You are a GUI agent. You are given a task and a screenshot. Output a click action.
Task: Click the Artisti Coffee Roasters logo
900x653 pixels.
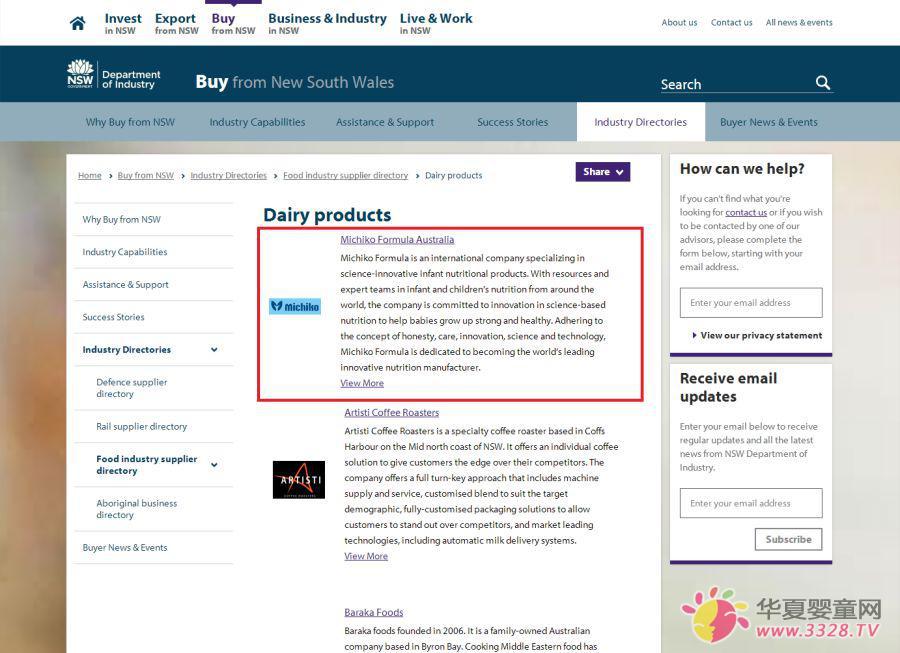(298, 480)
